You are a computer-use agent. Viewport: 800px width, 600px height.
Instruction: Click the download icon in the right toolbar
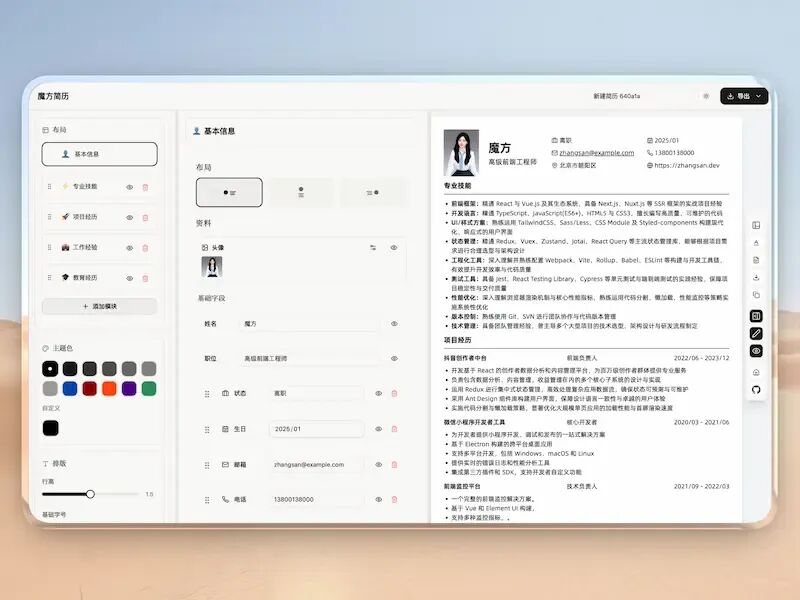(x=756, y=278)
